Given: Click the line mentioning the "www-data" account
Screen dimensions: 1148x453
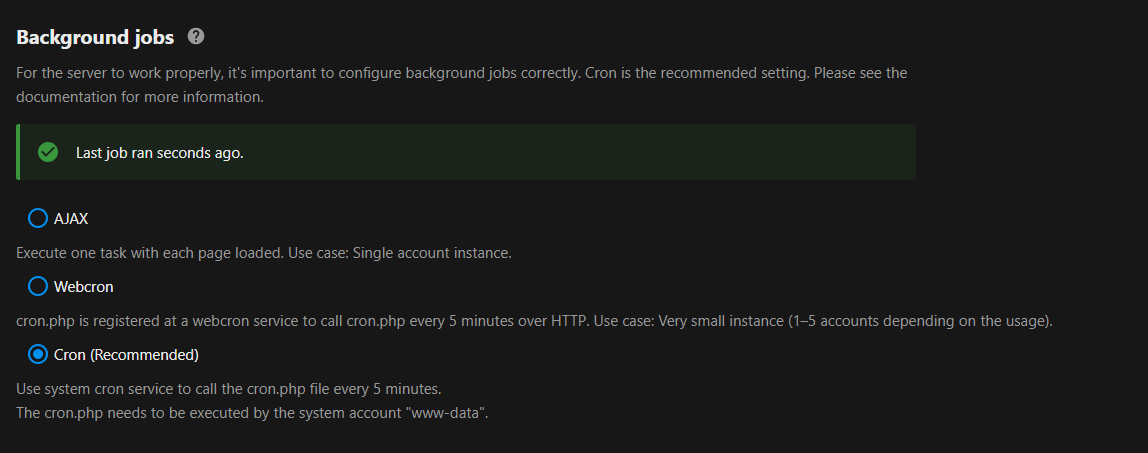Looking at the screenshot, I should pyautogui.click(x=252, y=413).
